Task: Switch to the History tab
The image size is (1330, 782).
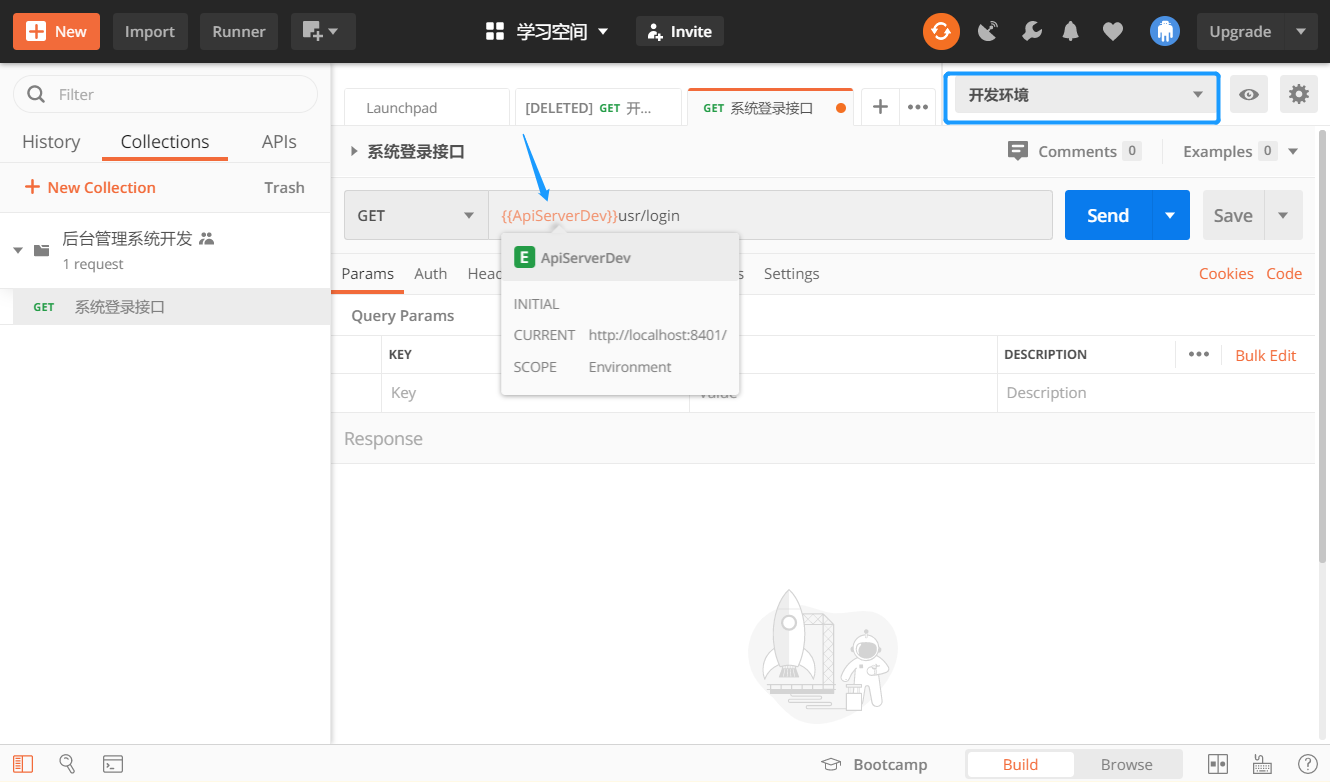Action: coord(51,142)
